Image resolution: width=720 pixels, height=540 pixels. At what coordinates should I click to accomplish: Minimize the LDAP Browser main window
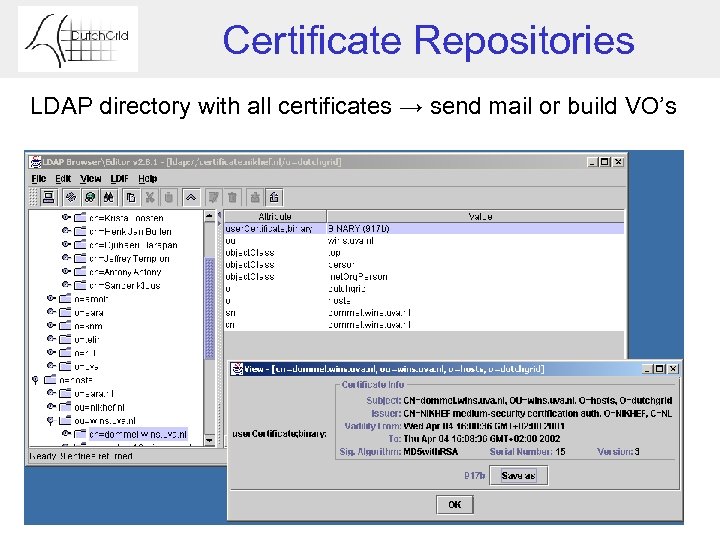tap(593, 162)
